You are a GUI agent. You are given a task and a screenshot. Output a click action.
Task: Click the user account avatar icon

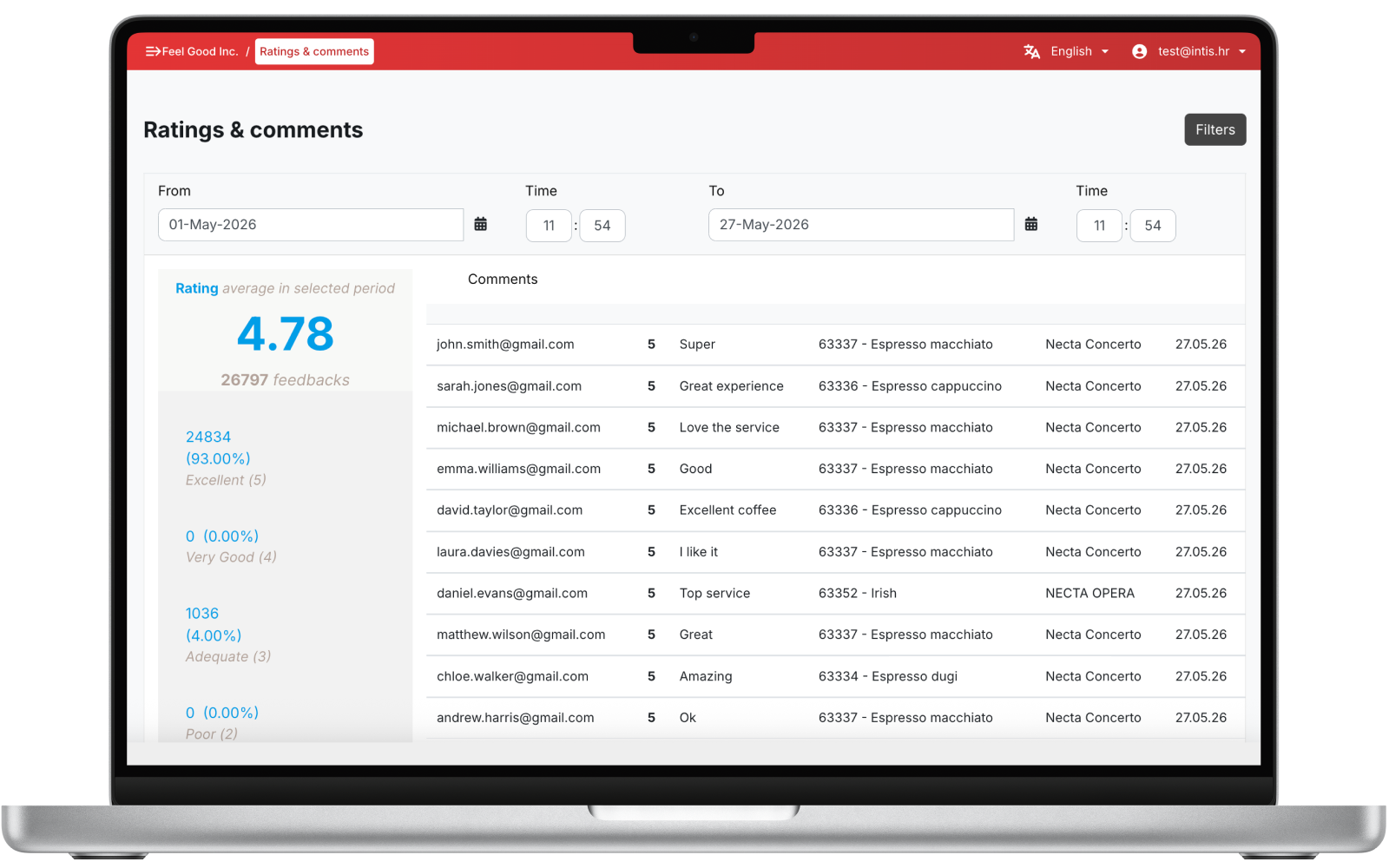point(1140,51)
